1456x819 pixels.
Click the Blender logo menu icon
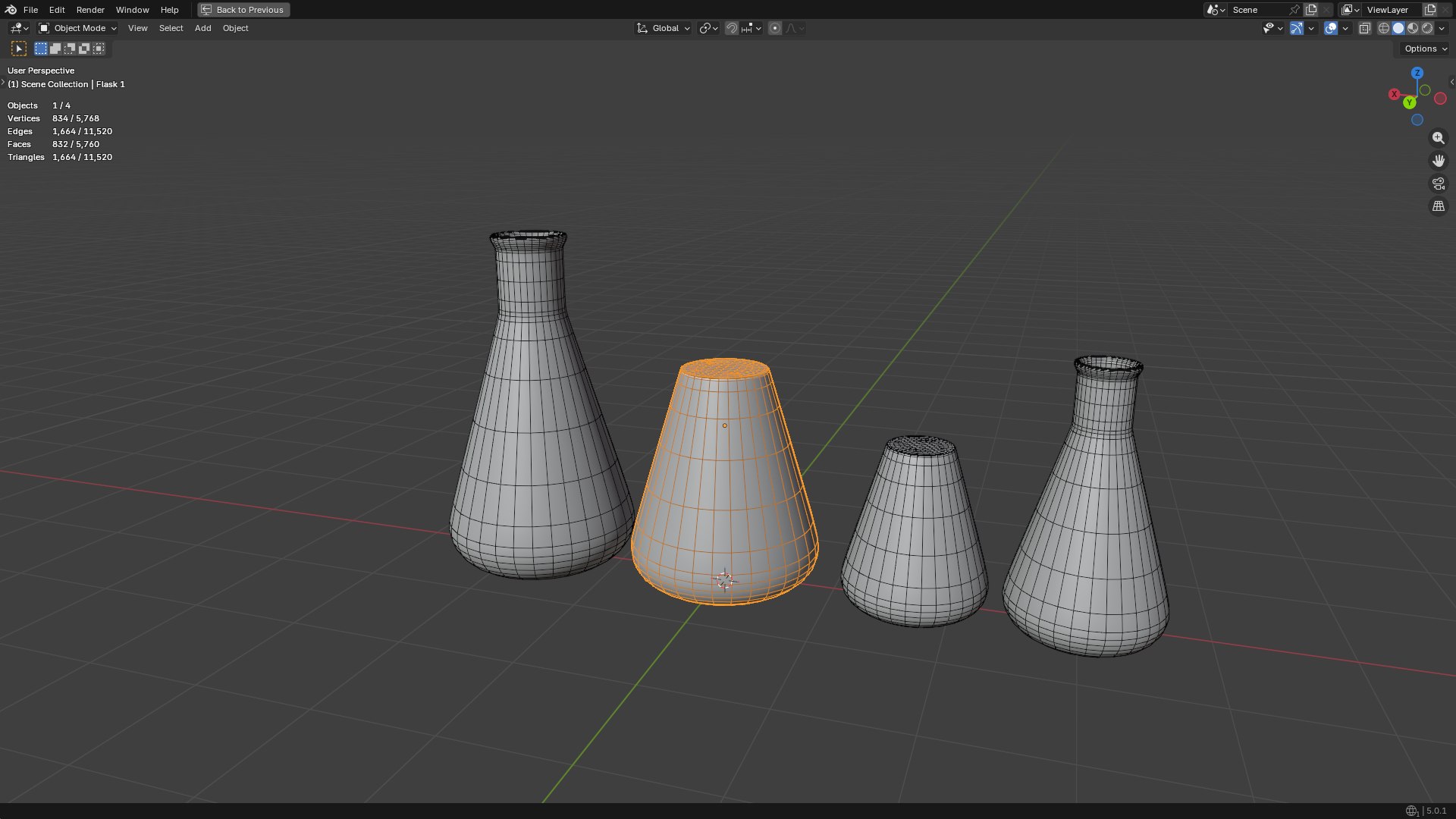[x=11, y=10]
